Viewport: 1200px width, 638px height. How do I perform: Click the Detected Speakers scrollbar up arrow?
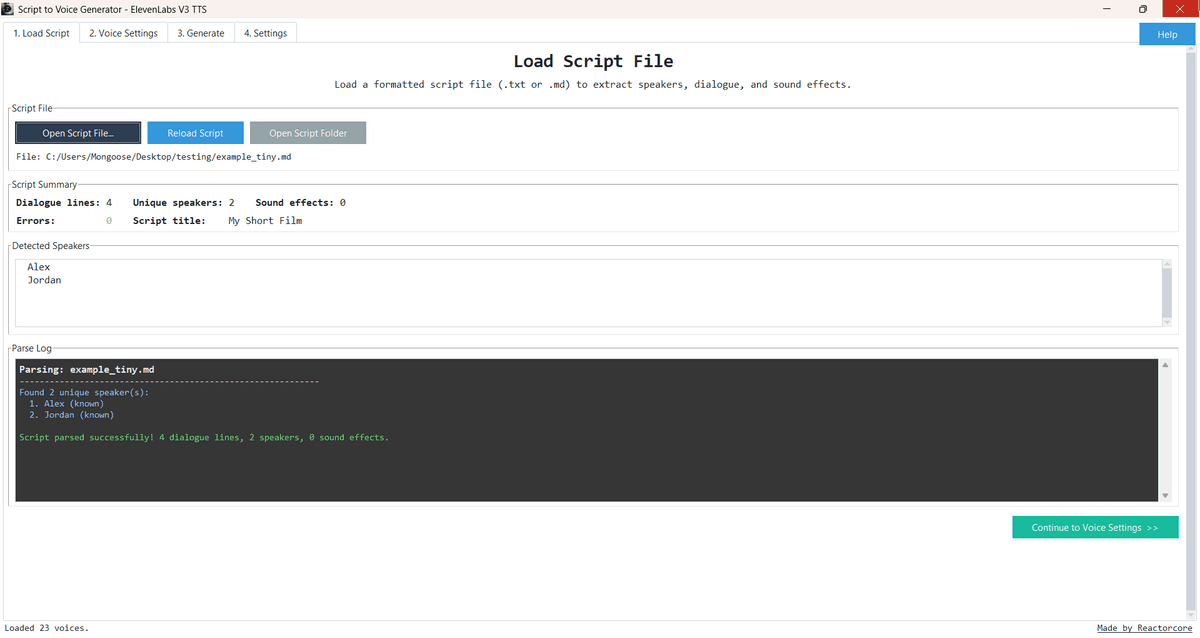(x=1166, y=264)
